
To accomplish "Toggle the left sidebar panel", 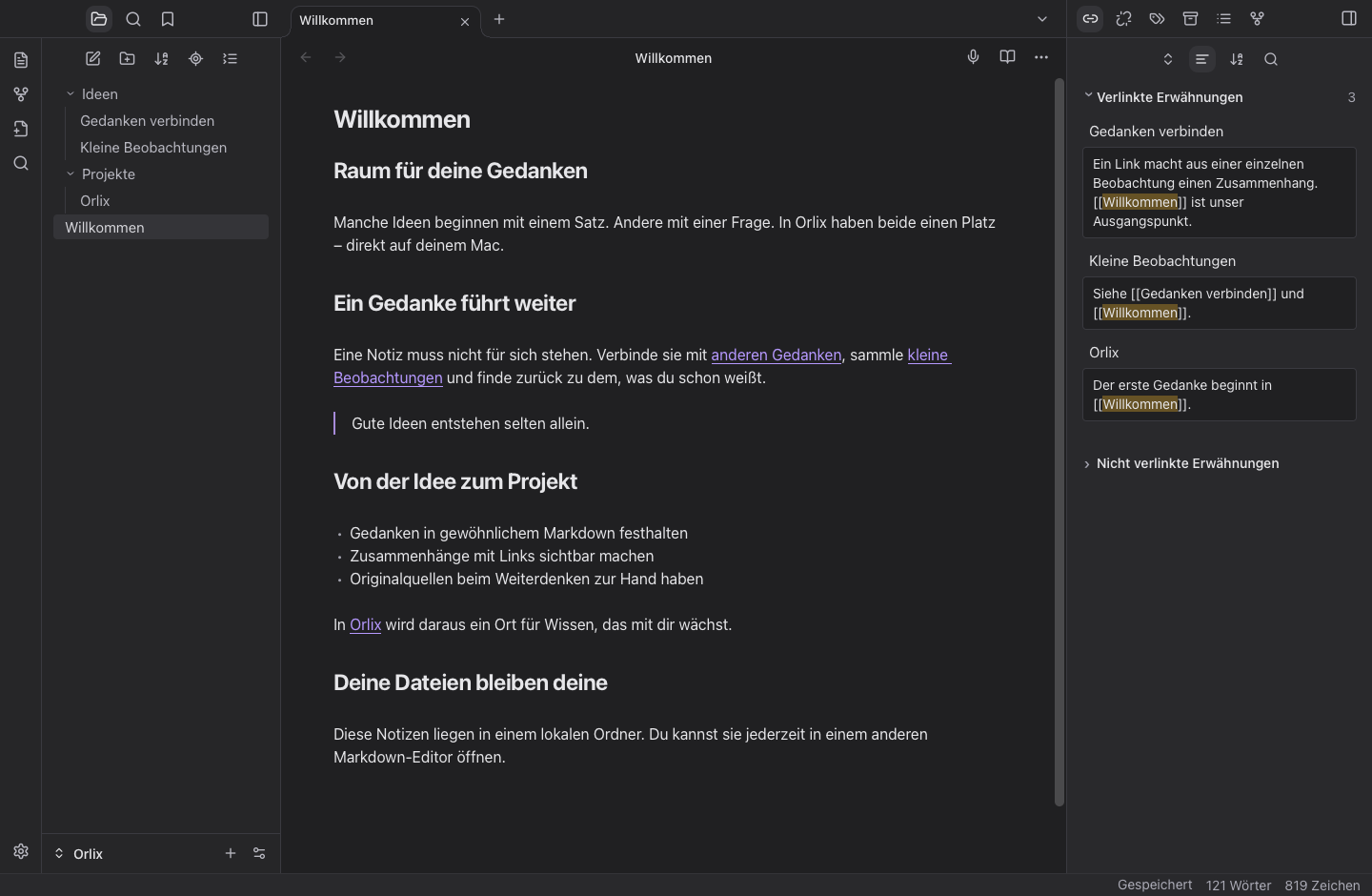I will coord(260,19).
